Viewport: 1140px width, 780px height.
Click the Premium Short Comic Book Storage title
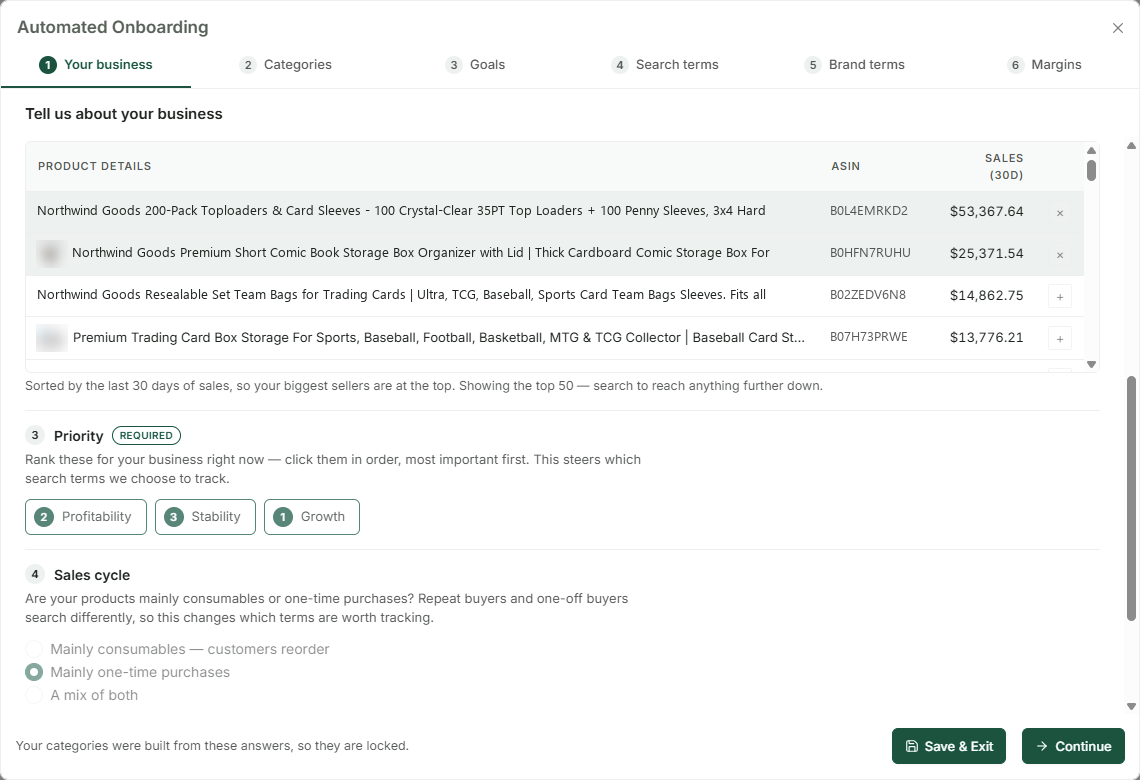click(421, 253)
